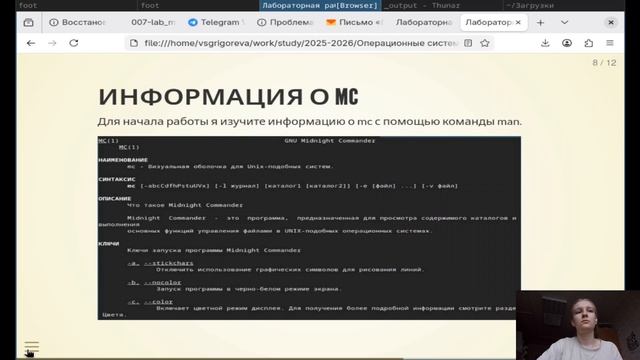Screen dimensions: 640x360
Task: Open the downloads panel
Action: point(545,43)
